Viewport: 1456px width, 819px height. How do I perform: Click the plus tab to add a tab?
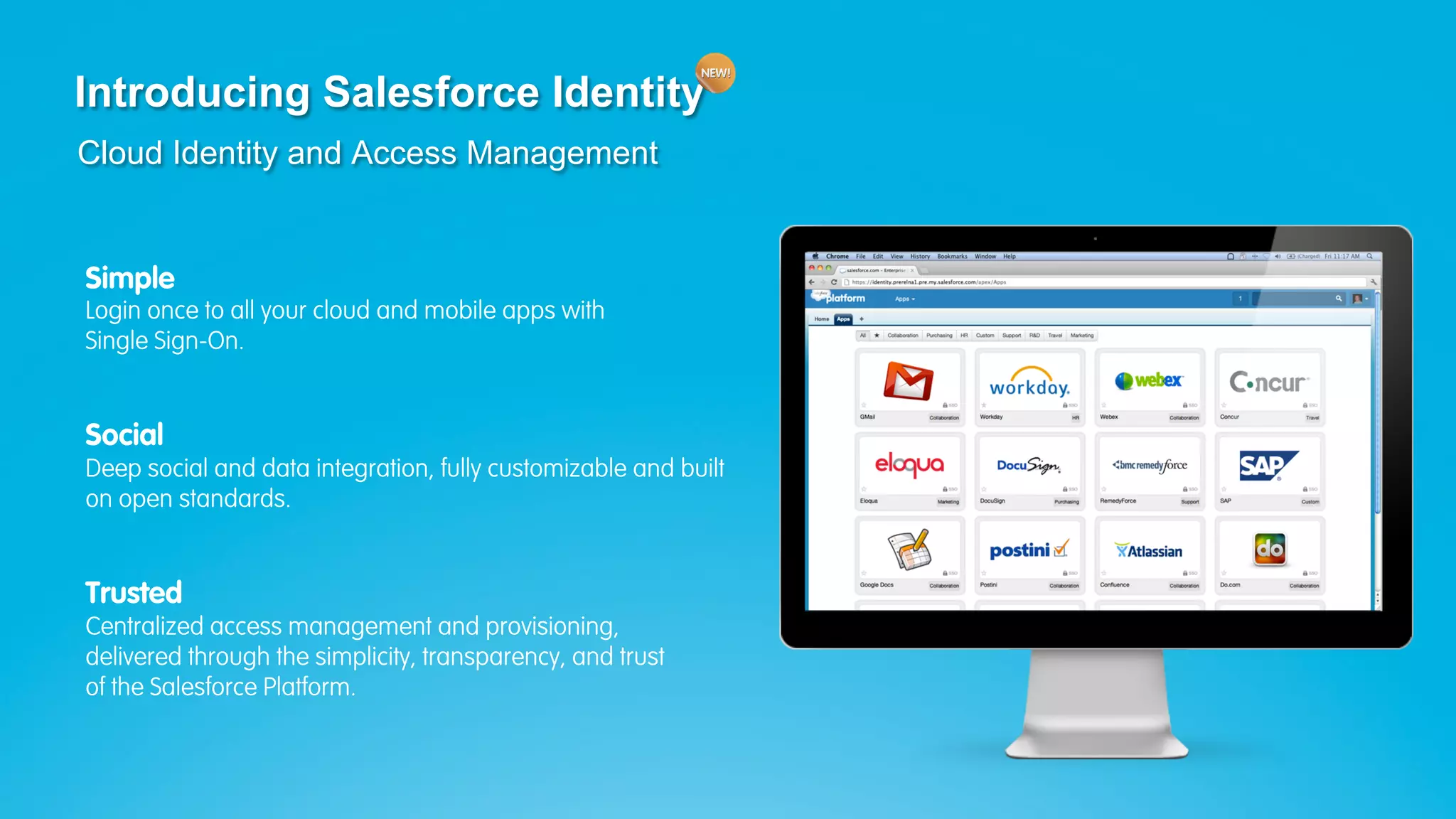(x=862, y=319)
